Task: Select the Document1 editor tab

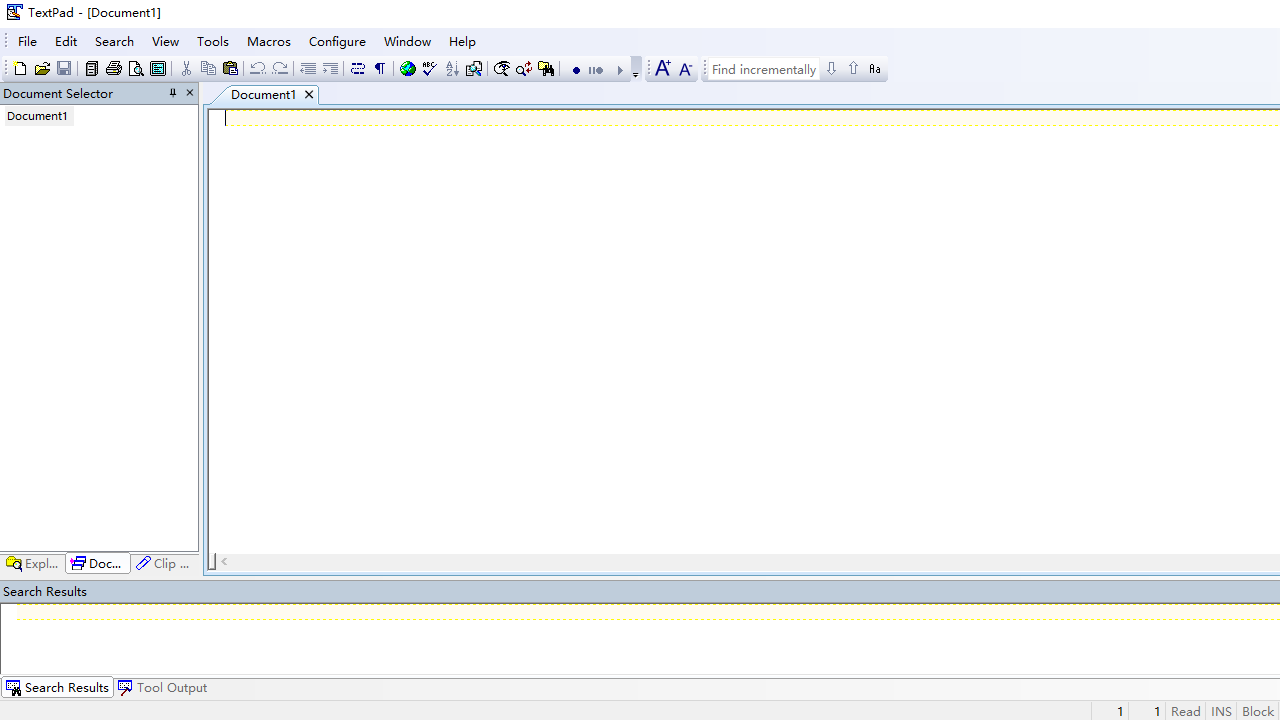Action: pyautogui.click(x=263, y=94)
